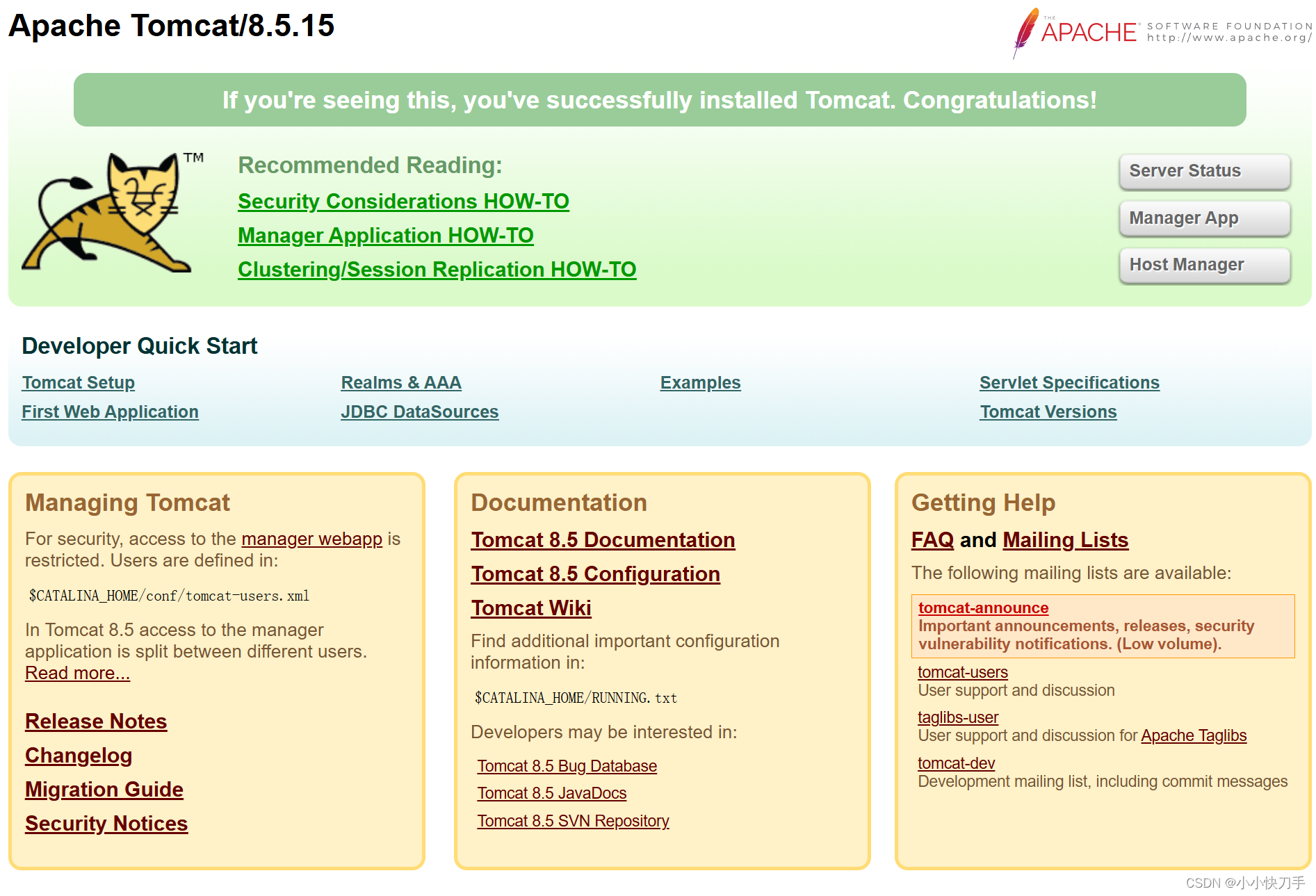Screen dimensions: 1316x896
Task: Click the Apache Software Foundation feather logo
Action: point(1161,33)
